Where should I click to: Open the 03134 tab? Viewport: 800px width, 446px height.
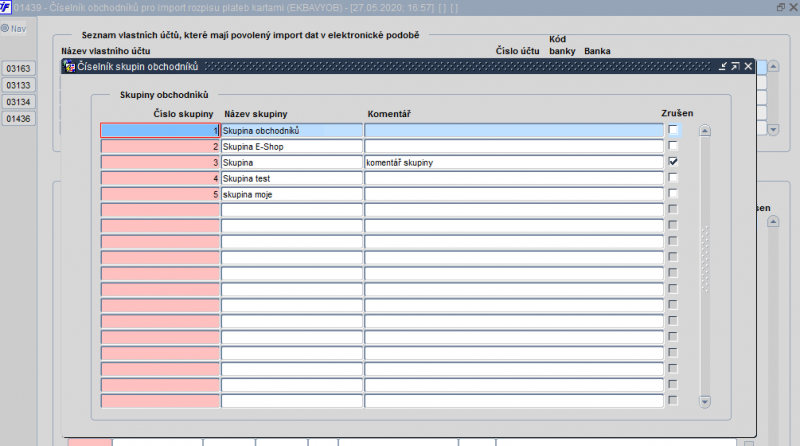pyautogui.click(x=18, y=102)
